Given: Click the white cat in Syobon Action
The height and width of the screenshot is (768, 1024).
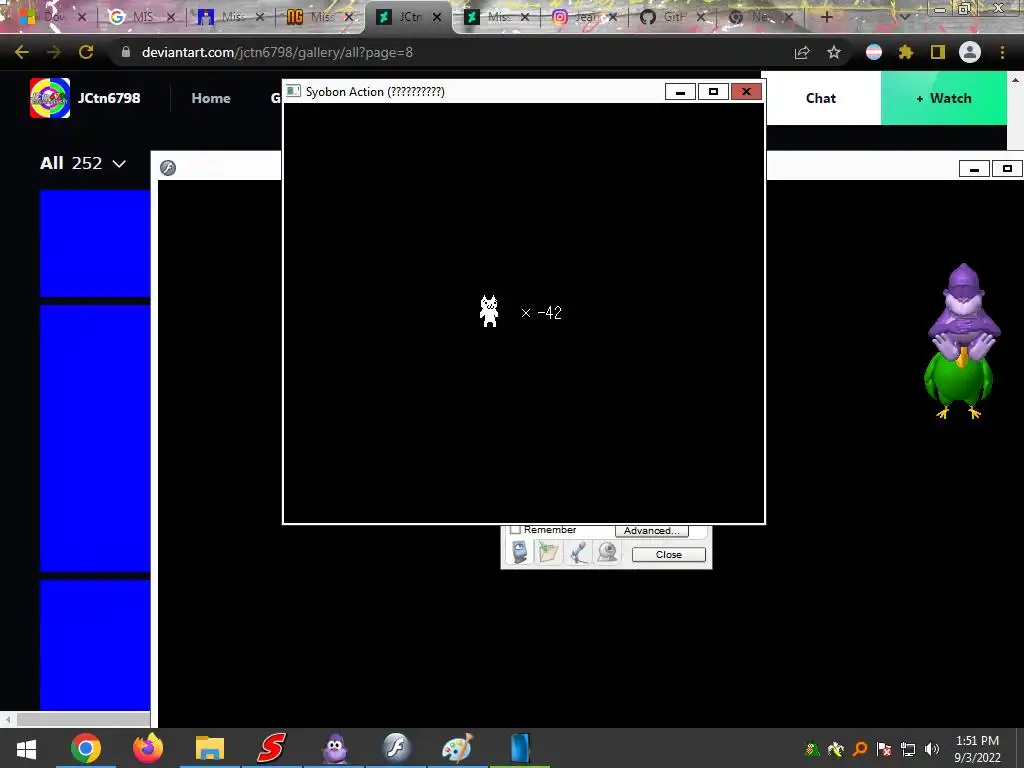Looking at the screenshot, I should tap(489, 311).
